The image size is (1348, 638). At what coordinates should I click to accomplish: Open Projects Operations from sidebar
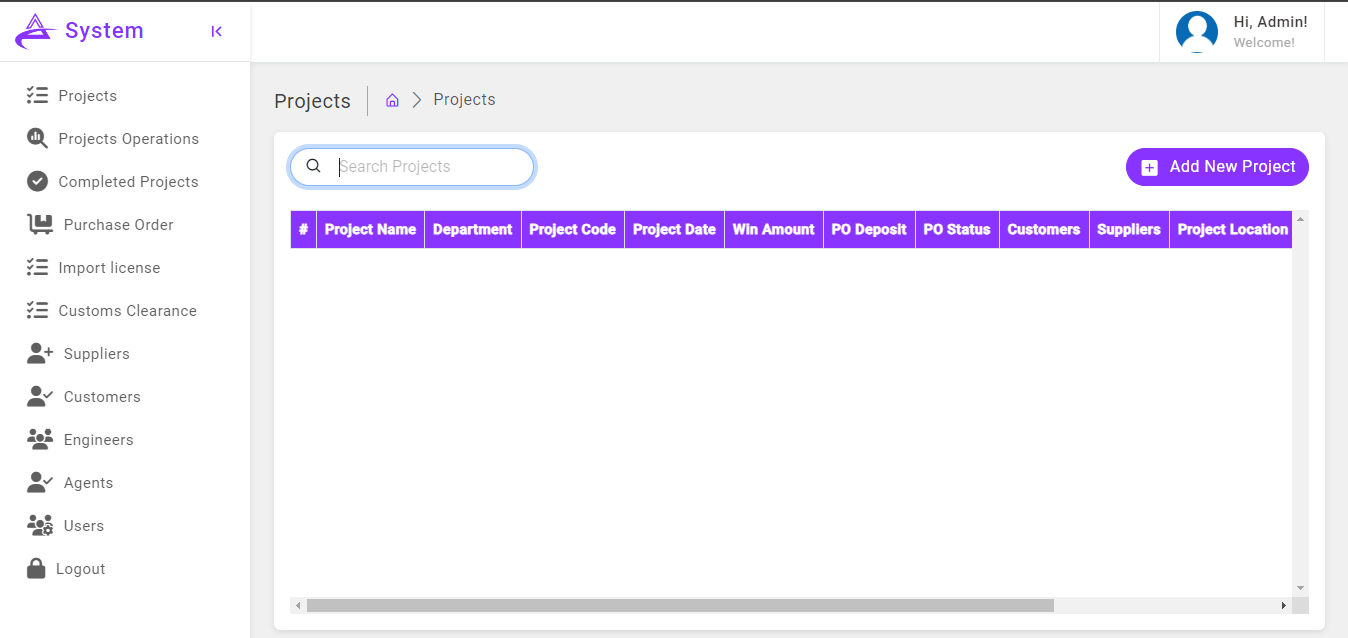[x=128, y=139]
